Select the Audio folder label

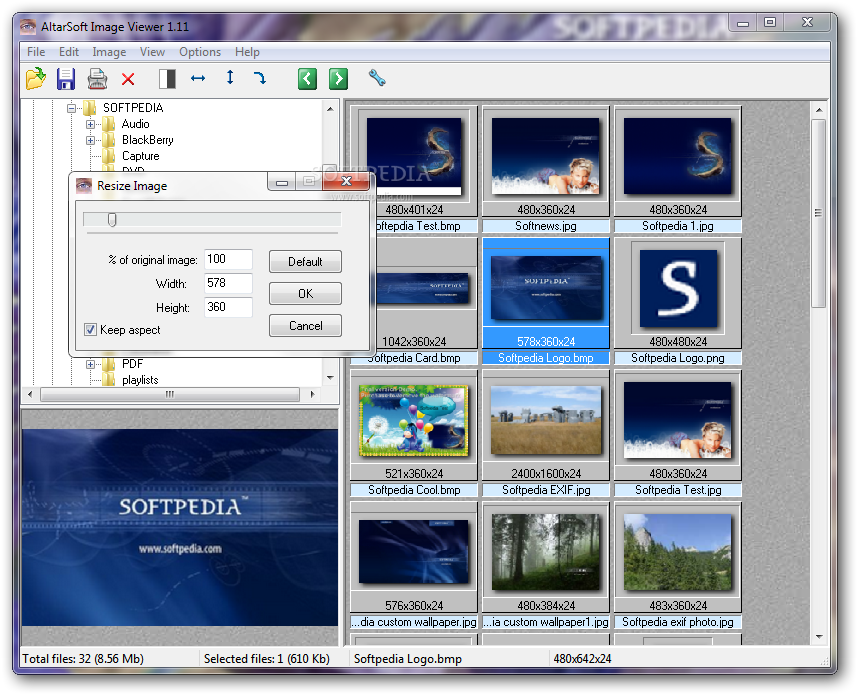pos(135,124)
